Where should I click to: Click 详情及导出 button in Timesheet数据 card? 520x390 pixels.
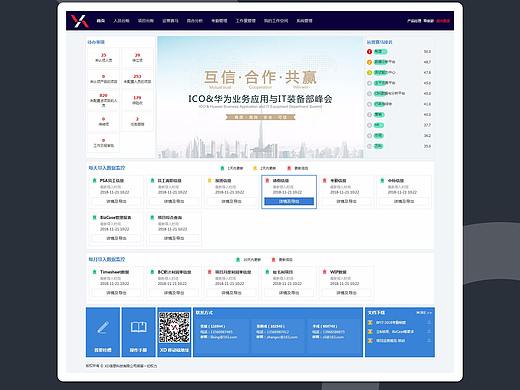click(116, 293)
